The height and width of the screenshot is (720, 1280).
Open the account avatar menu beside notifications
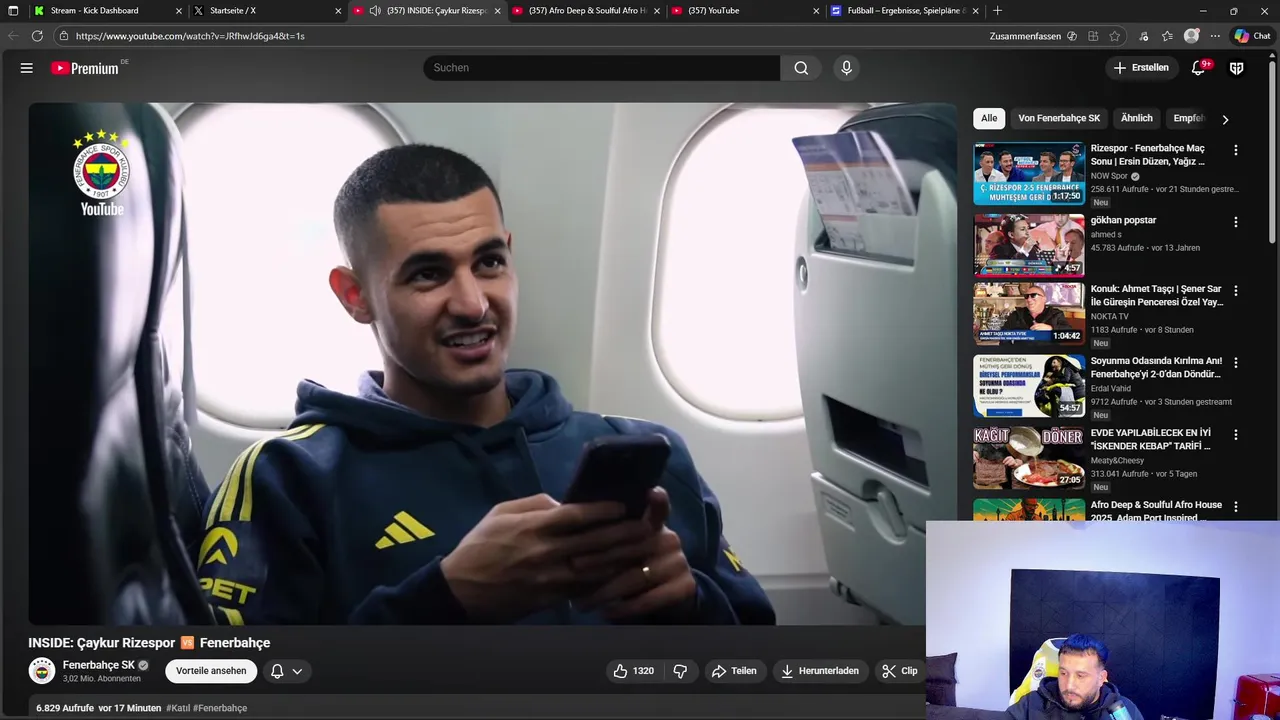[1237, 68]
